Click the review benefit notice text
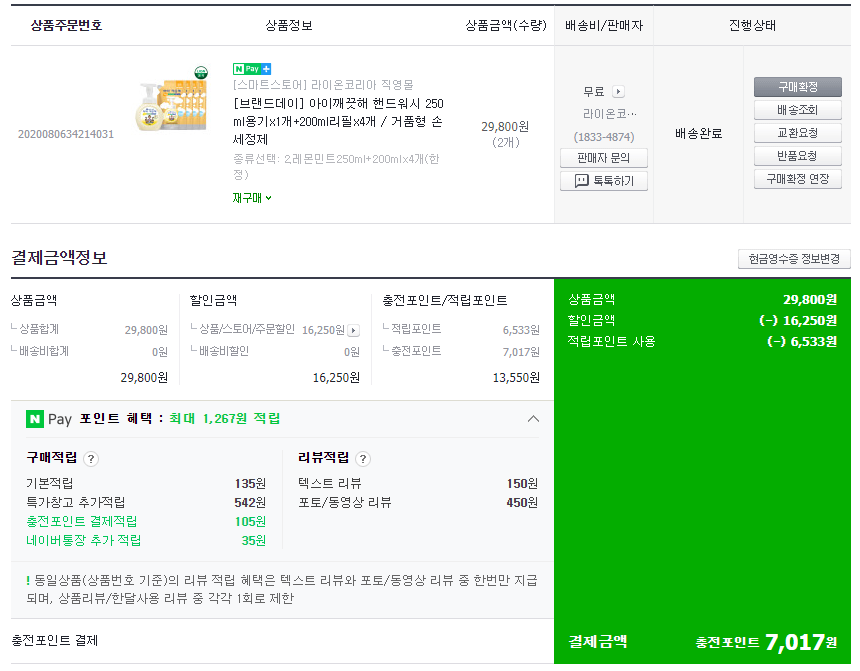 click(282, 589)
